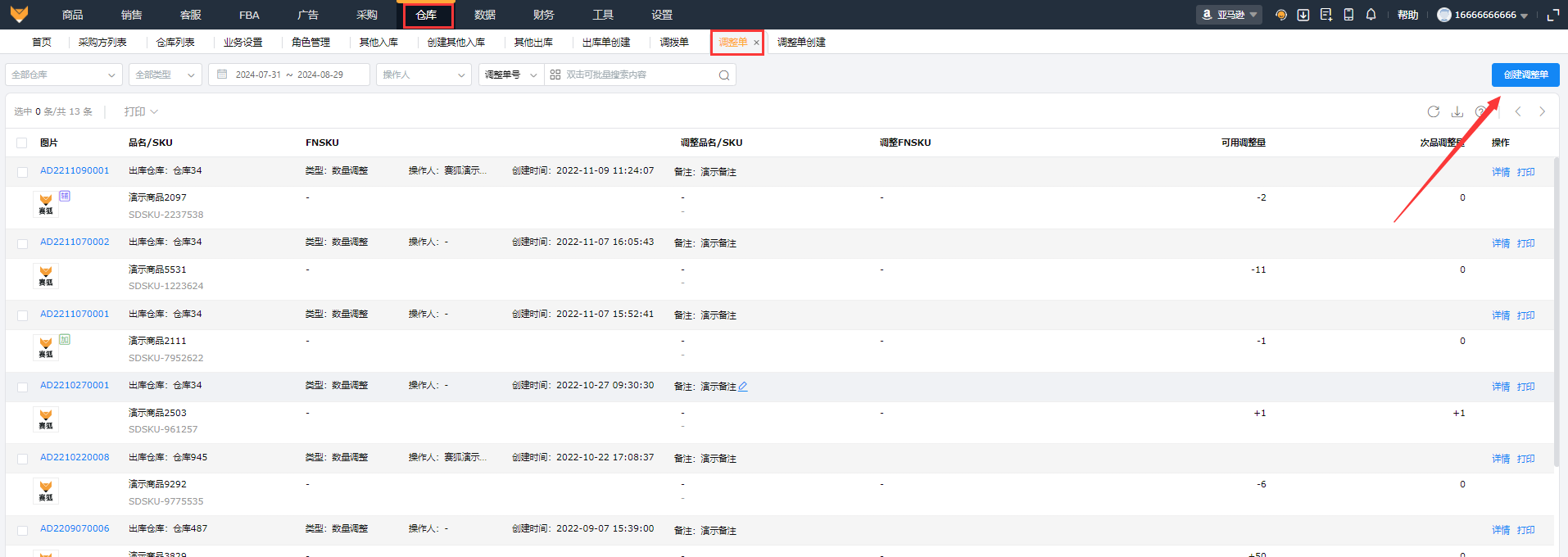Close the 调整单 tab
The height and width of the screenshot is (557, 1568).
pos(756,43)
